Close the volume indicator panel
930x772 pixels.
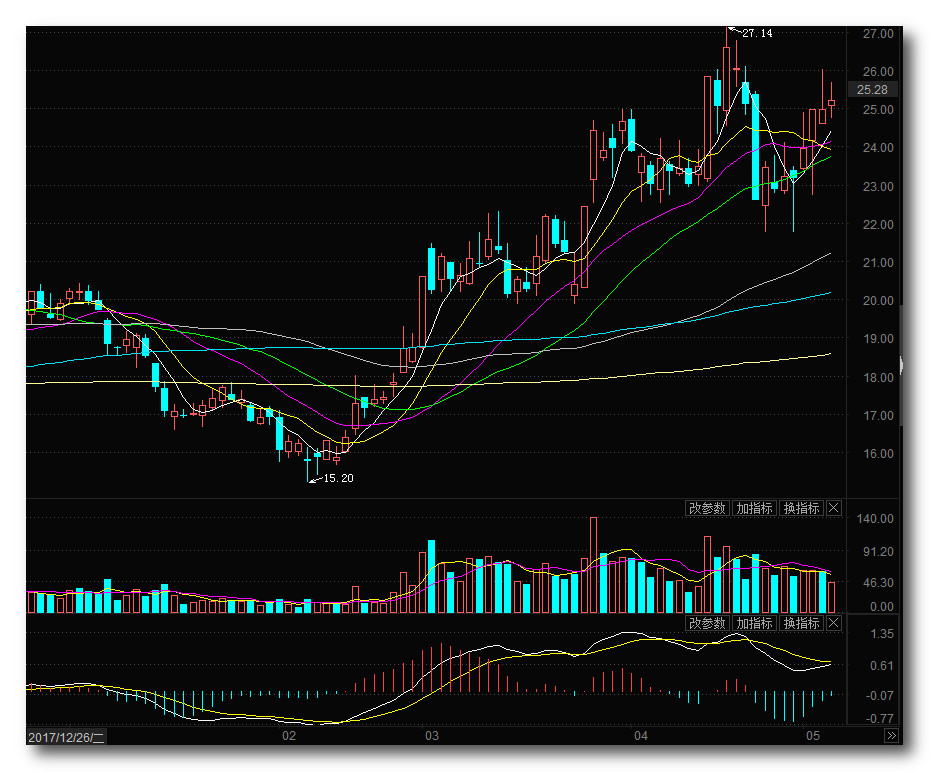tap(835, 508)
